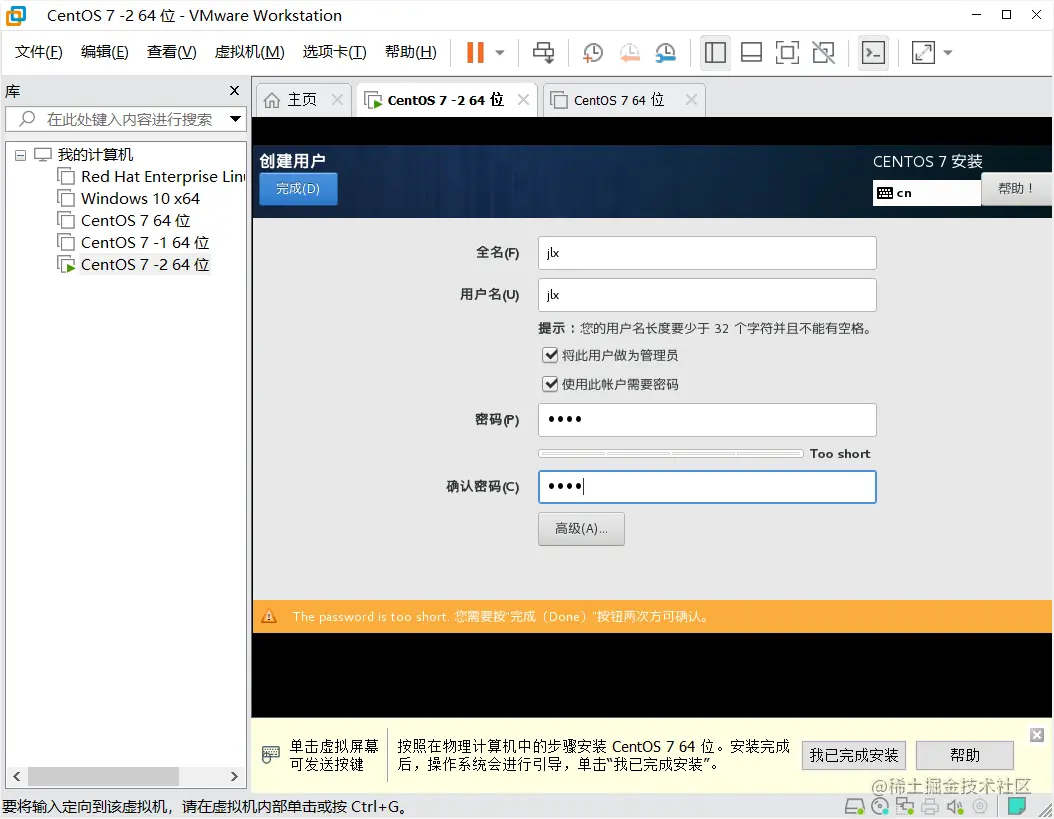Image resolution: width=1054 pixels, height=819 pixels.
Task: Enter full screen mode icon
Action: click(787, 52)
